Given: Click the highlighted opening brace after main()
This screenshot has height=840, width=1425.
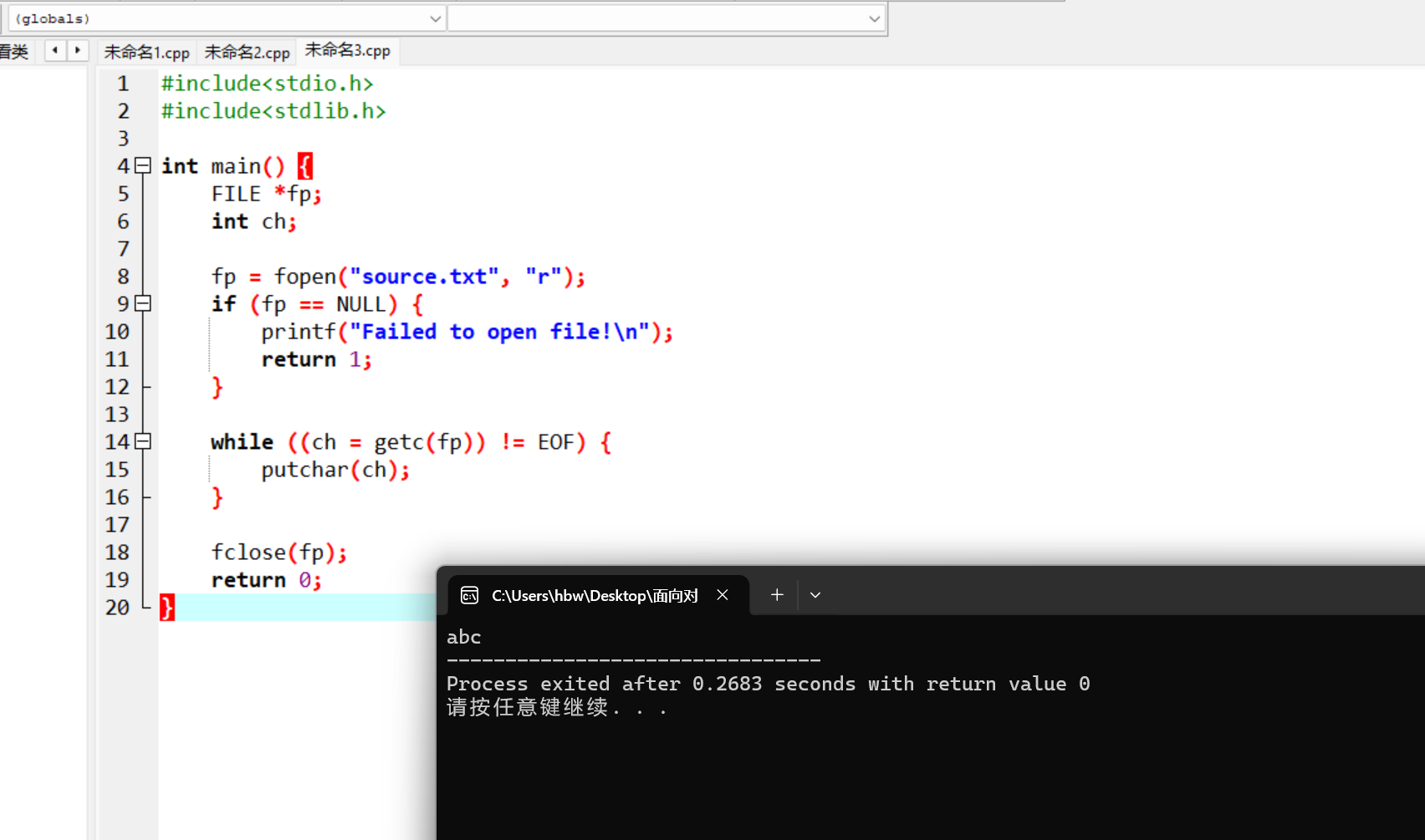Looking at the screenshot, I should 305,166.
